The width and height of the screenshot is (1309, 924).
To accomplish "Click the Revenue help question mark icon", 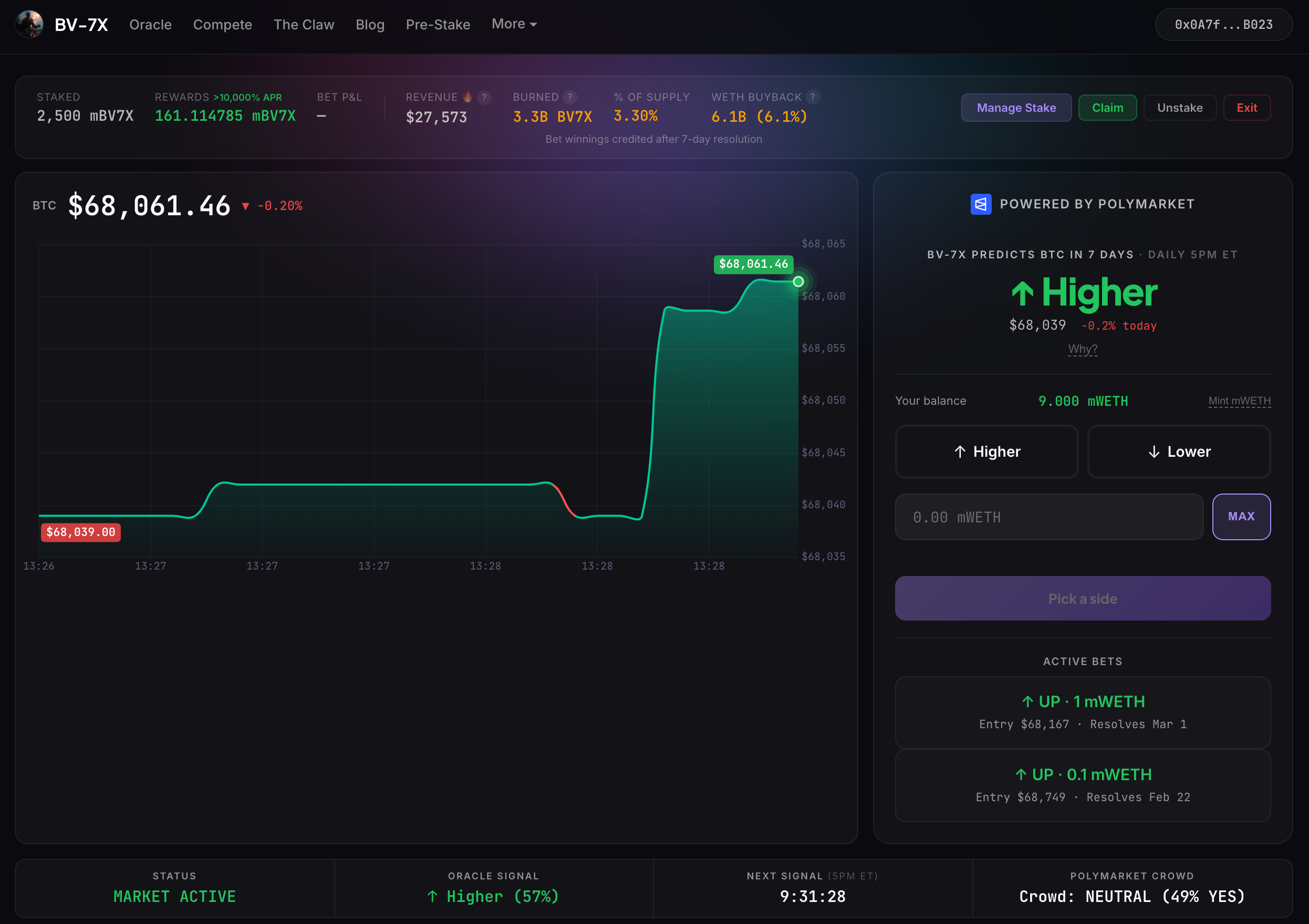I will pos(484,98).
